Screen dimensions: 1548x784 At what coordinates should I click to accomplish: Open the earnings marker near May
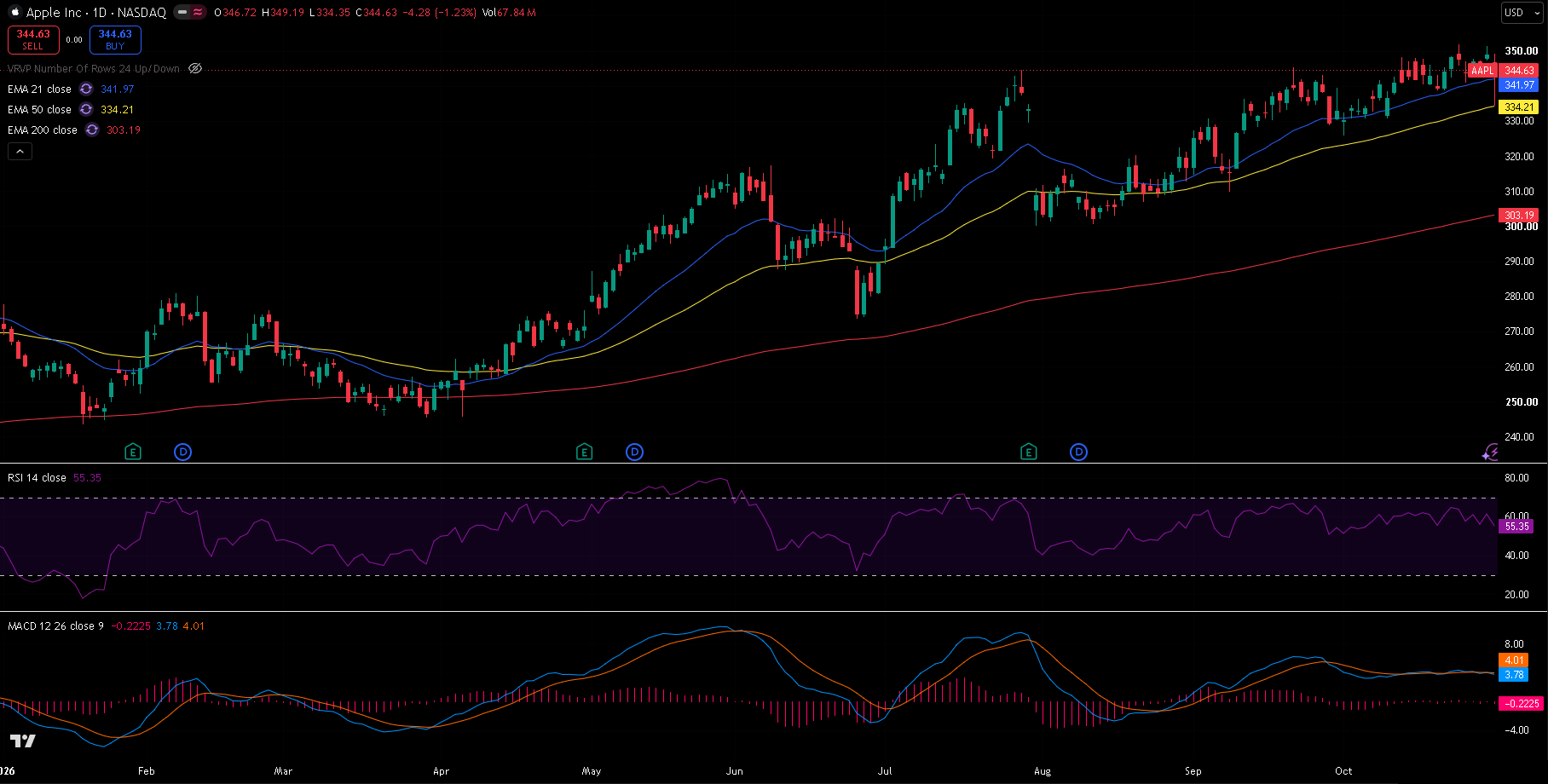pos(584,452)
